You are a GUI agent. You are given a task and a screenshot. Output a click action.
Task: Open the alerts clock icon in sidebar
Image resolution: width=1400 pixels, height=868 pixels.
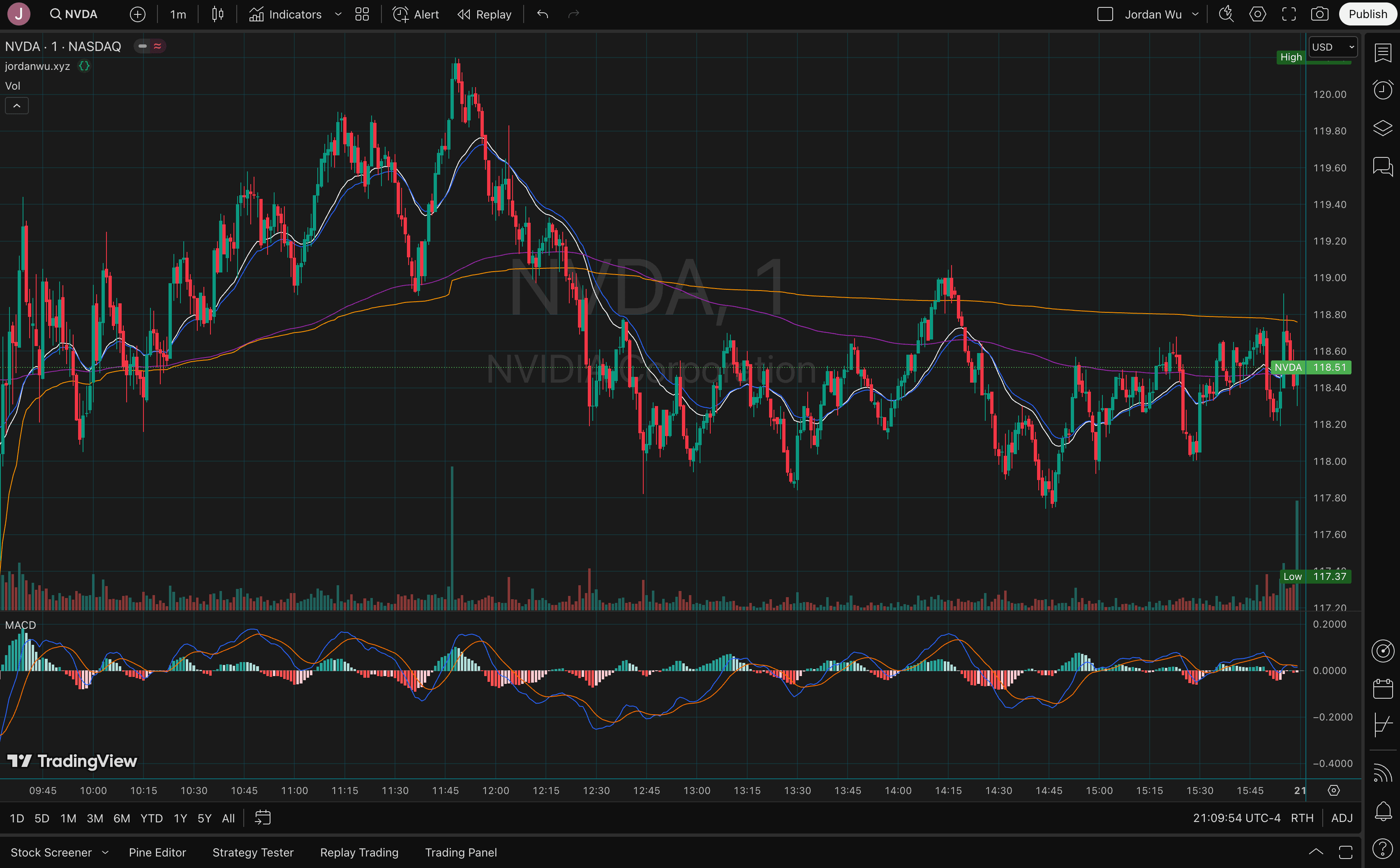(x=1383, y=90)
